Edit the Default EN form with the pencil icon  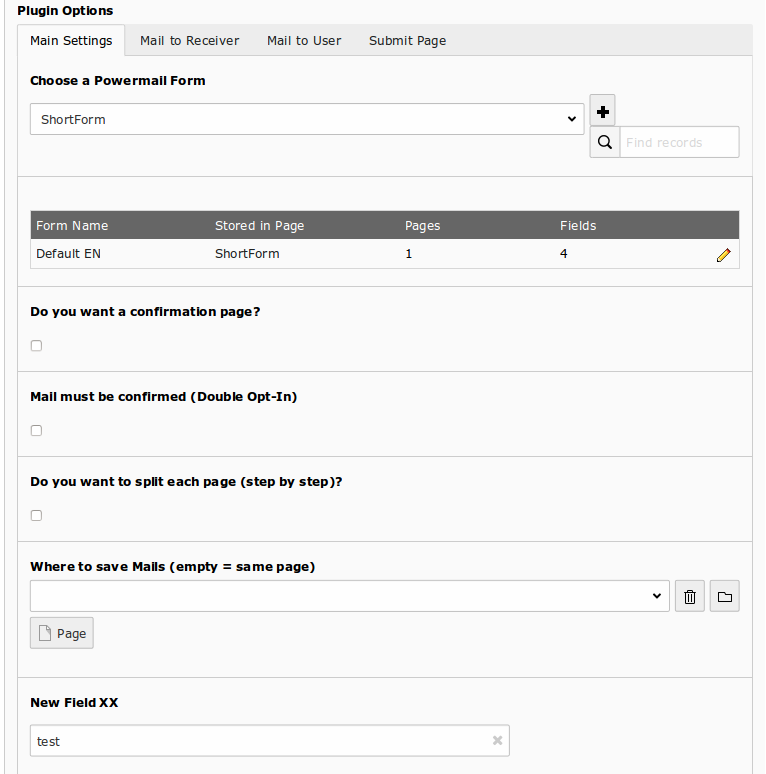[724, 255]
